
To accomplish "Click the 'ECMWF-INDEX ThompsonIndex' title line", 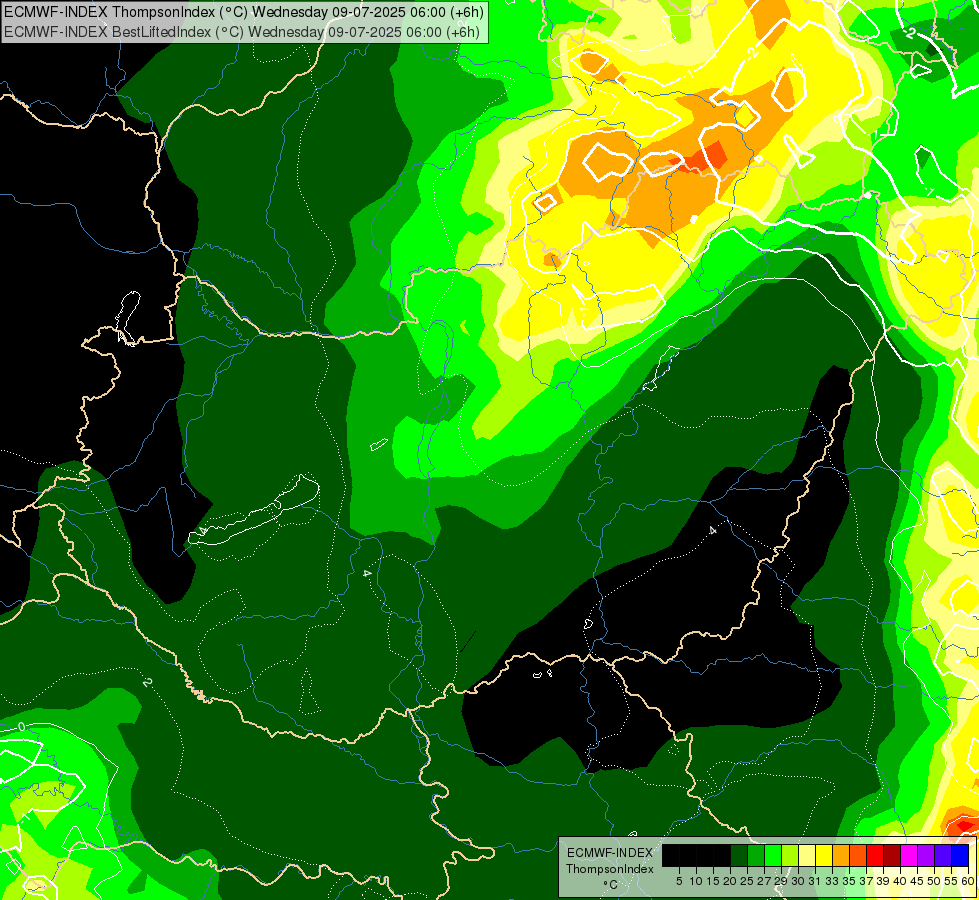I will pyautogui.click(x=242, y=12).
